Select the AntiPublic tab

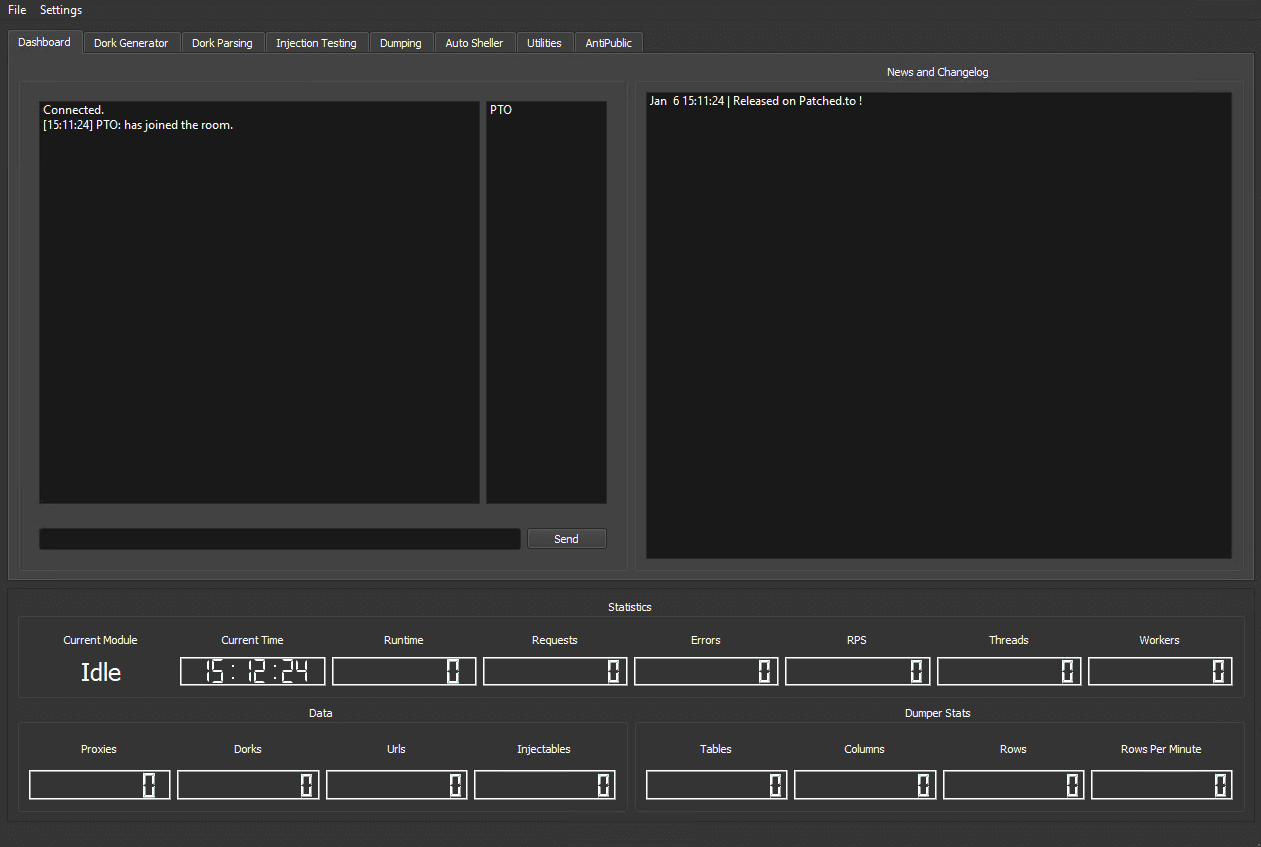[608, 42]
